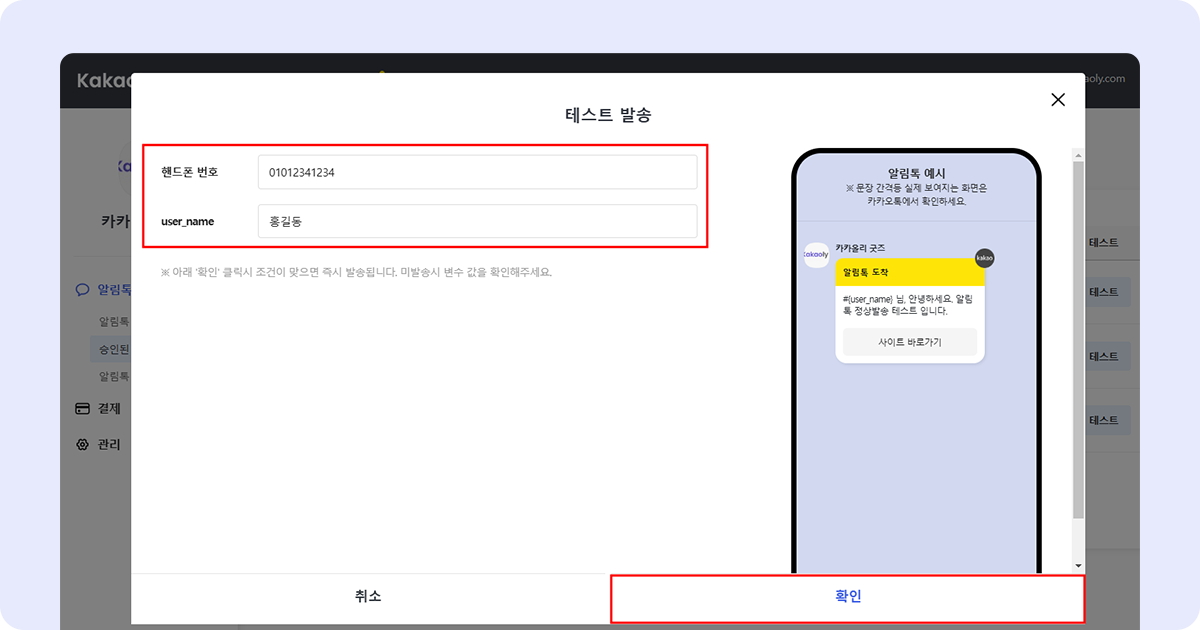The width and height of the screenshot is (1200, 630).
Task: Click the Kakaoly profile avatar in the preview
Action: tap(816, 255)
